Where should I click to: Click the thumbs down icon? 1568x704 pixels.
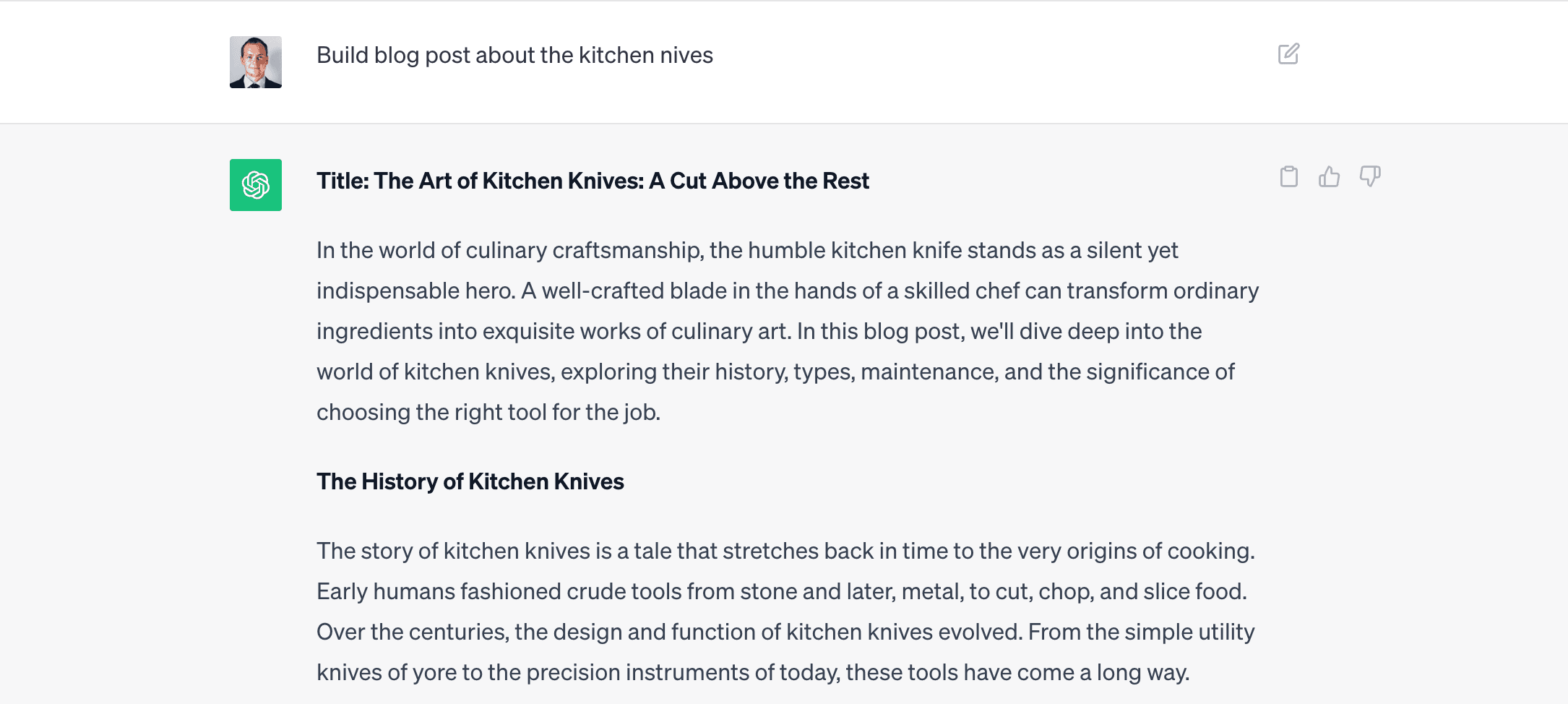click(x=1370, y=176)
